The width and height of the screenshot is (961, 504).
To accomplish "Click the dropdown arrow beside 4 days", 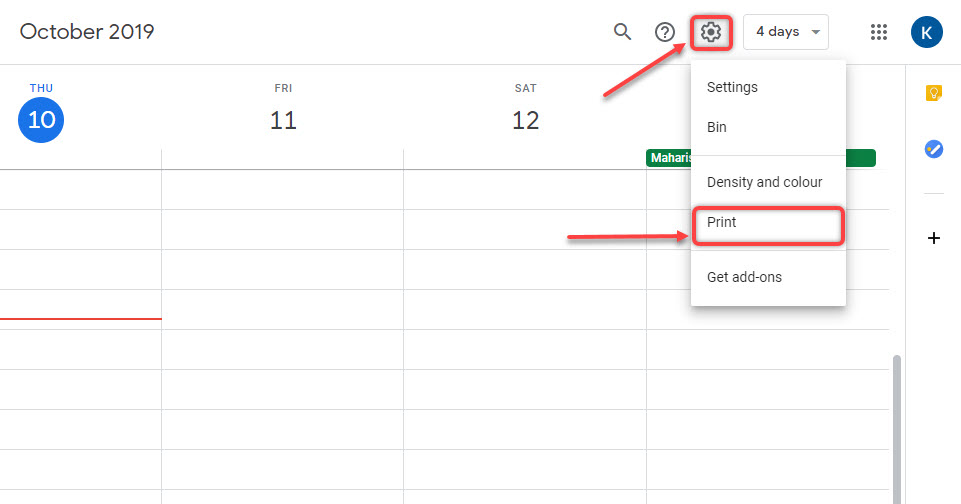I will (816, 32).
